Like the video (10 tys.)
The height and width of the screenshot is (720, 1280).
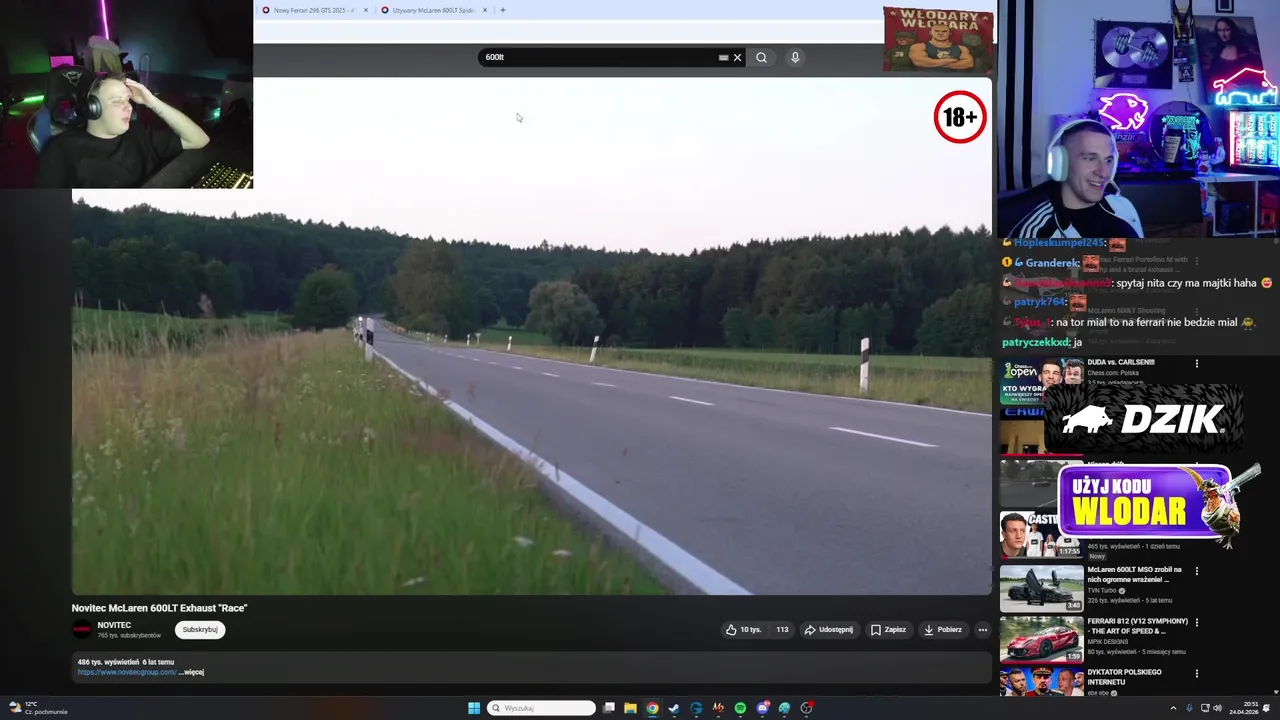pos(743,630)
